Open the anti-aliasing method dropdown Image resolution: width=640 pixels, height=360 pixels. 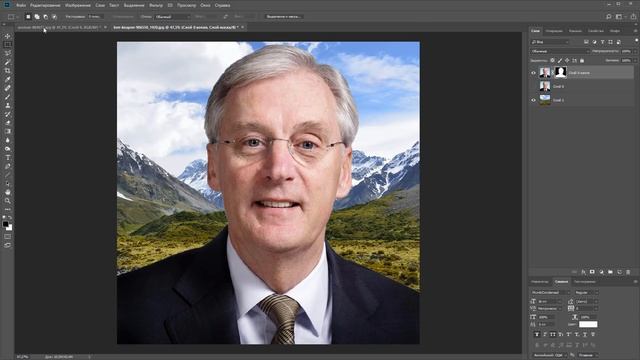pos(587,355)
